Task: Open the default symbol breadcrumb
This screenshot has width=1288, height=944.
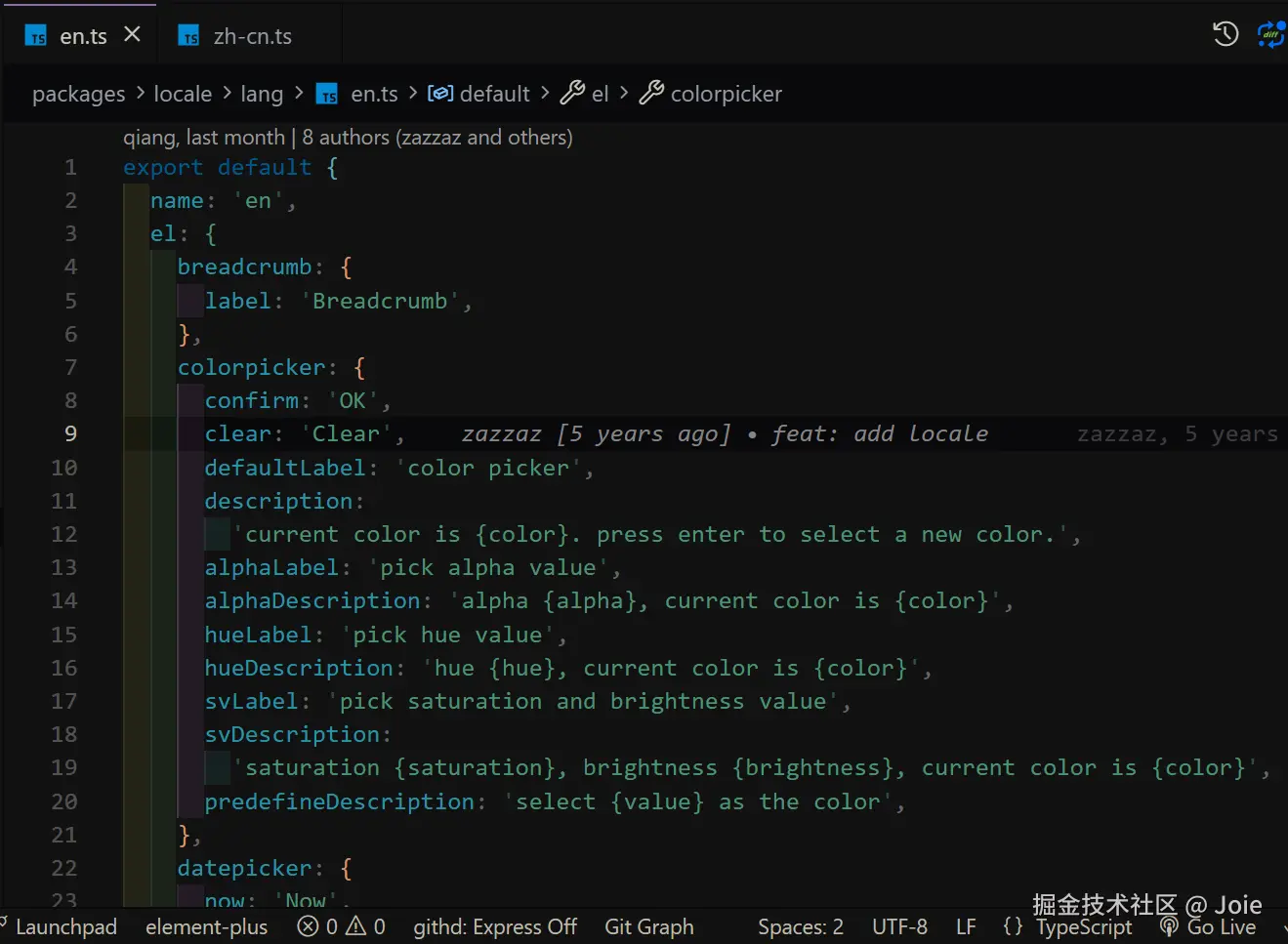Action: tap(494, 94)
